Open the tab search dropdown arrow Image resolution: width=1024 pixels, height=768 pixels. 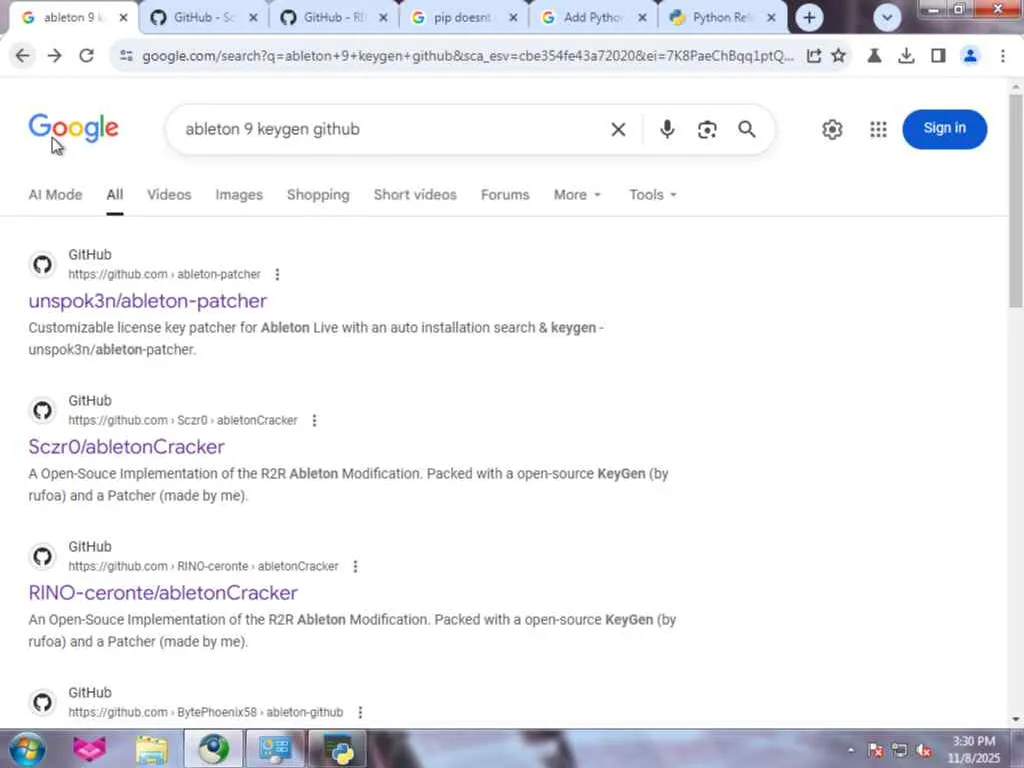tap(887, 18)
